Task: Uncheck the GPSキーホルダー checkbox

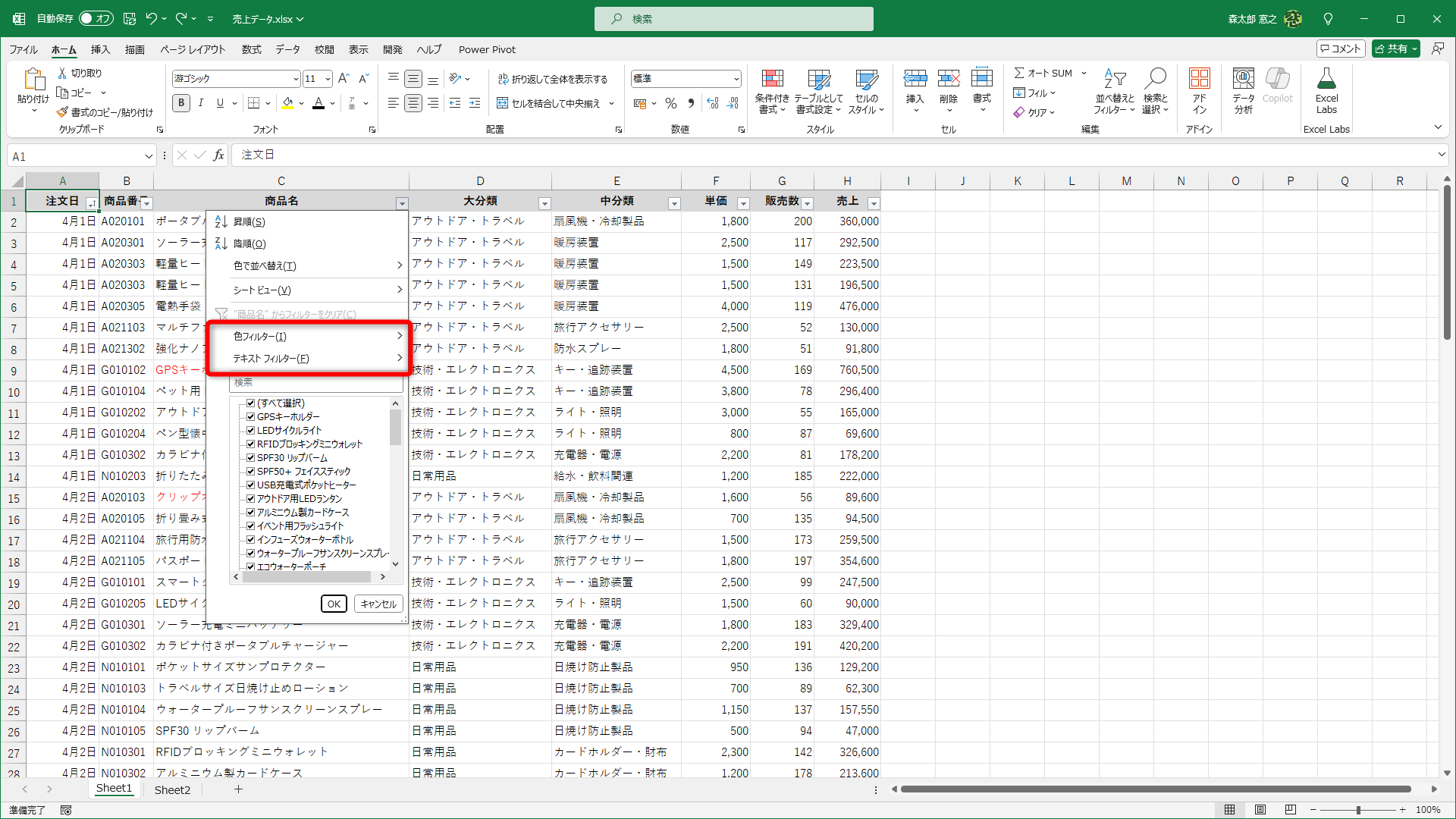Action: coord(250,417)
